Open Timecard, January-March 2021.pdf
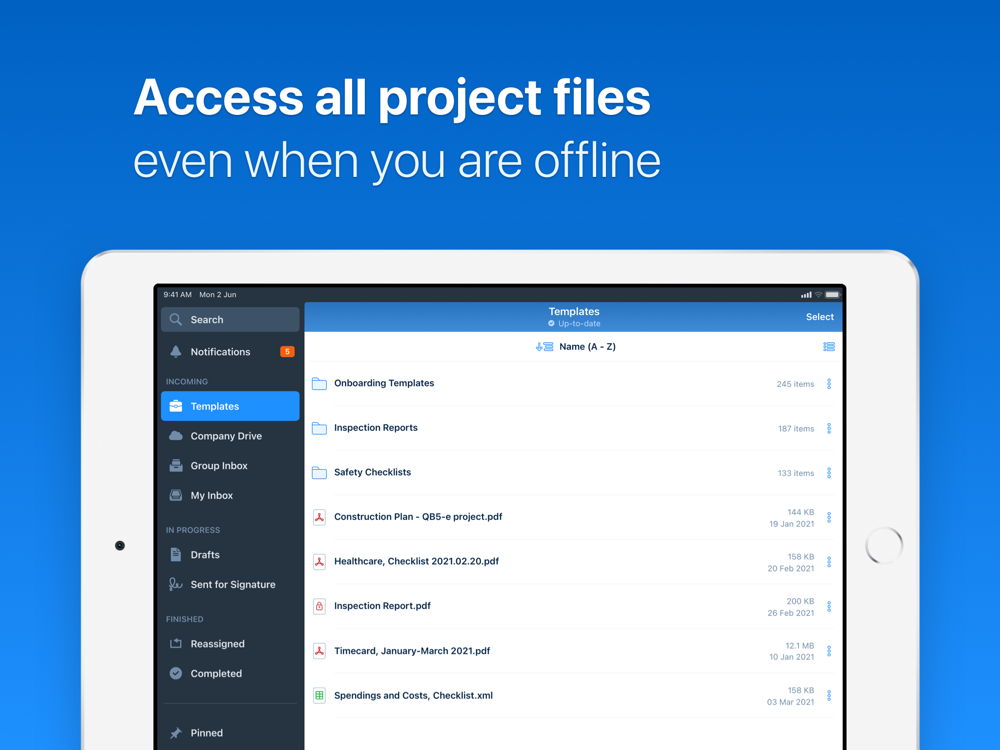 (573, 651)
